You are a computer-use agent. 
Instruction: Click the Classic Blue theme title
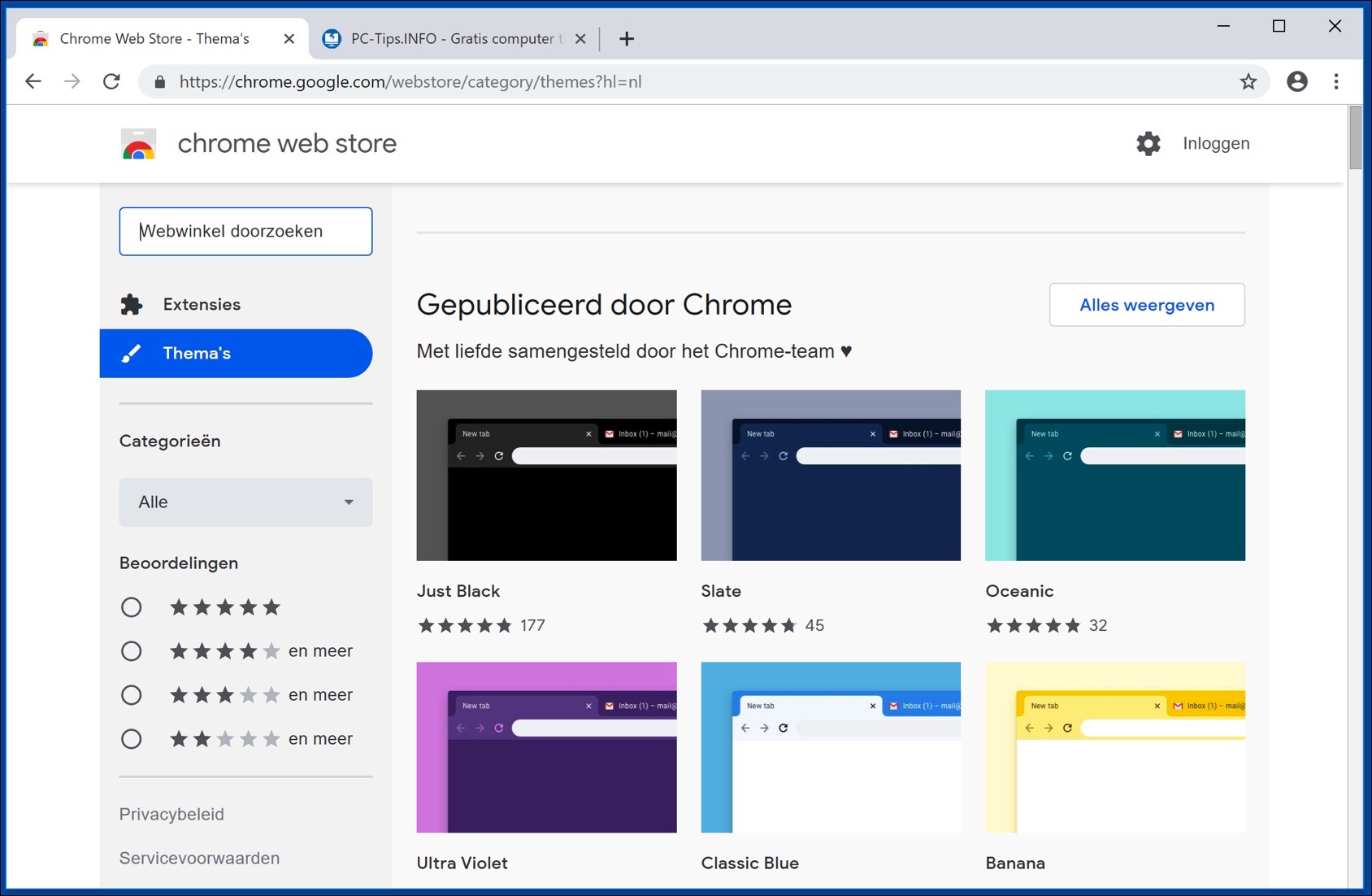(x=749, y=863)
